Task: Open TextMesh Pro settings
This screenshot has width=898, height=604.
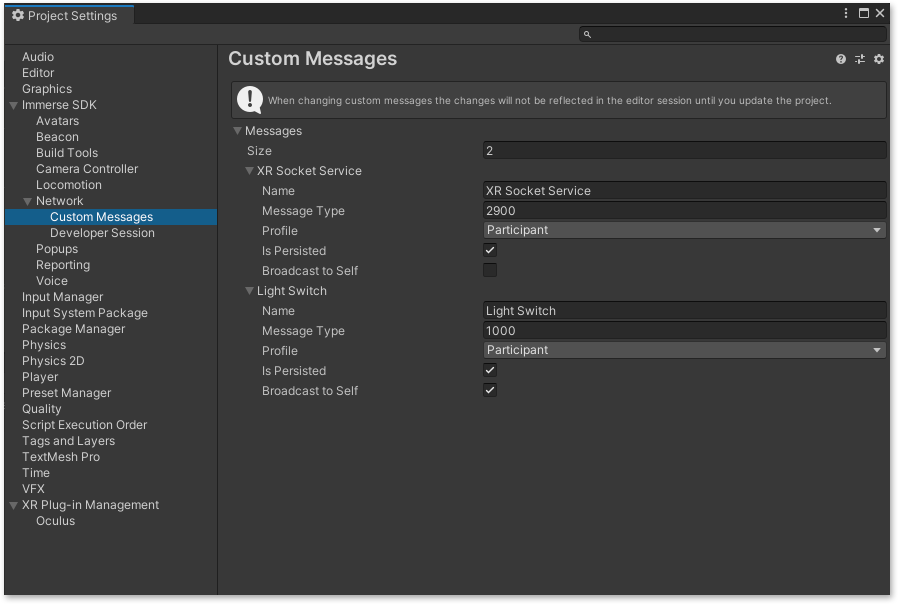Action: coord(61,457)
